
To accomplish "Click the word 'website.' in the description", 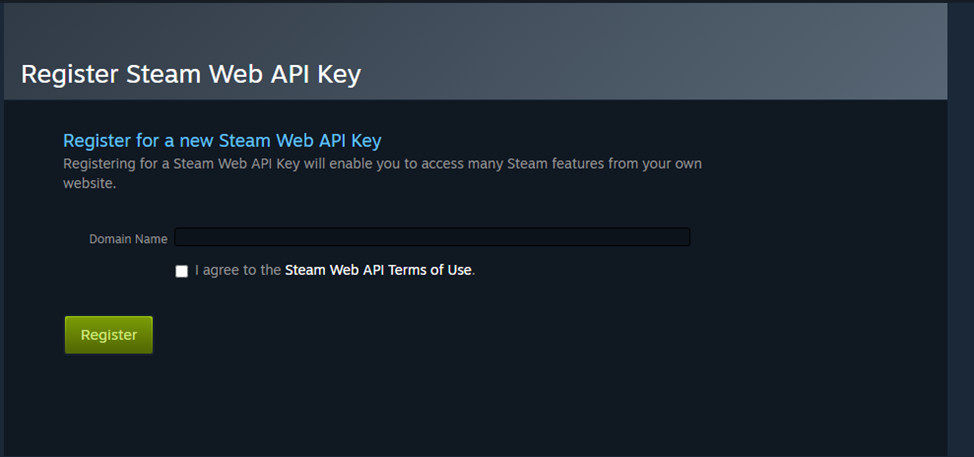I will (90, 184).
